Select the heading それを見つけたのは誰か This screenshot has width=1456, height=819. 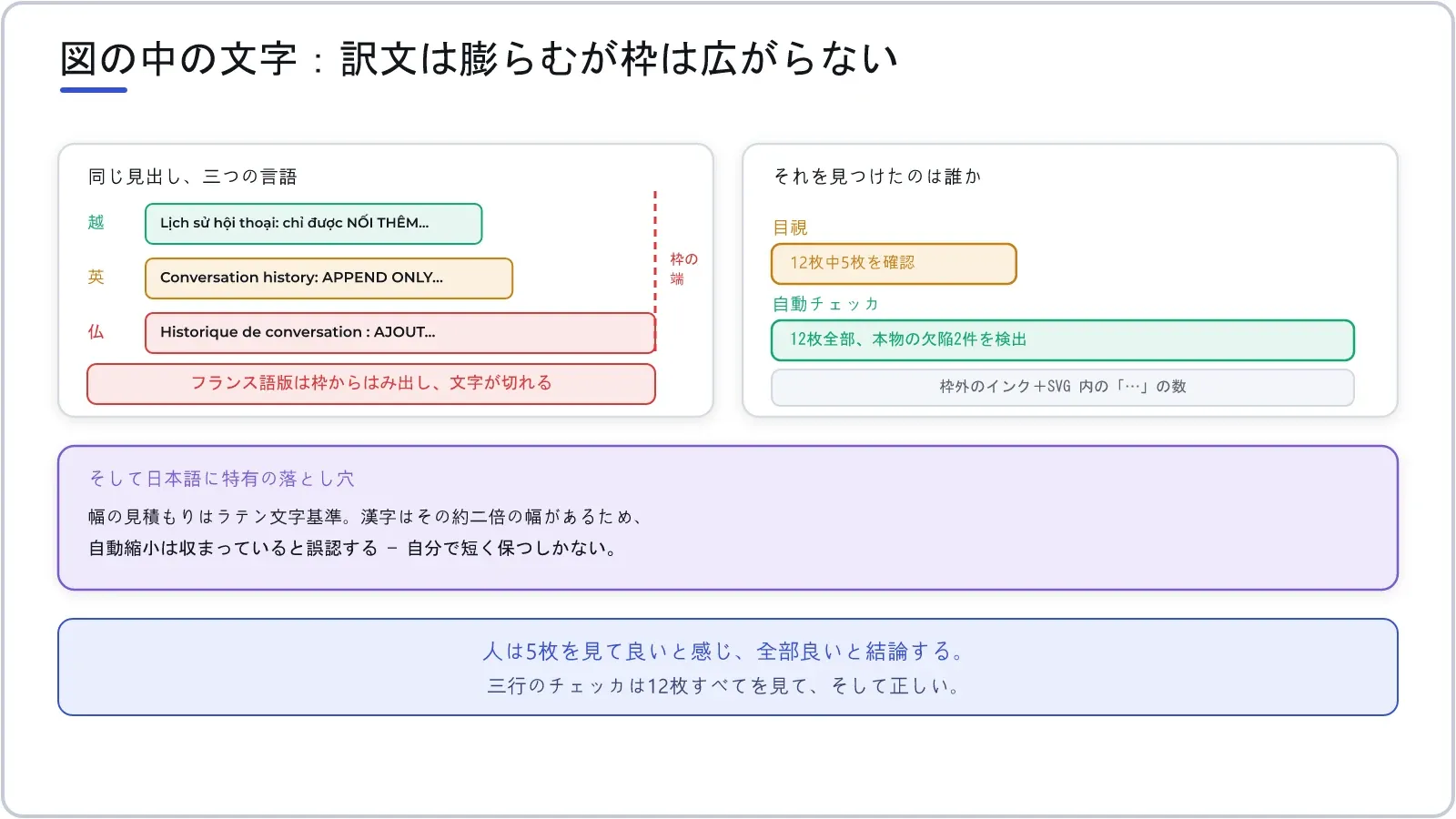(877, 177)
